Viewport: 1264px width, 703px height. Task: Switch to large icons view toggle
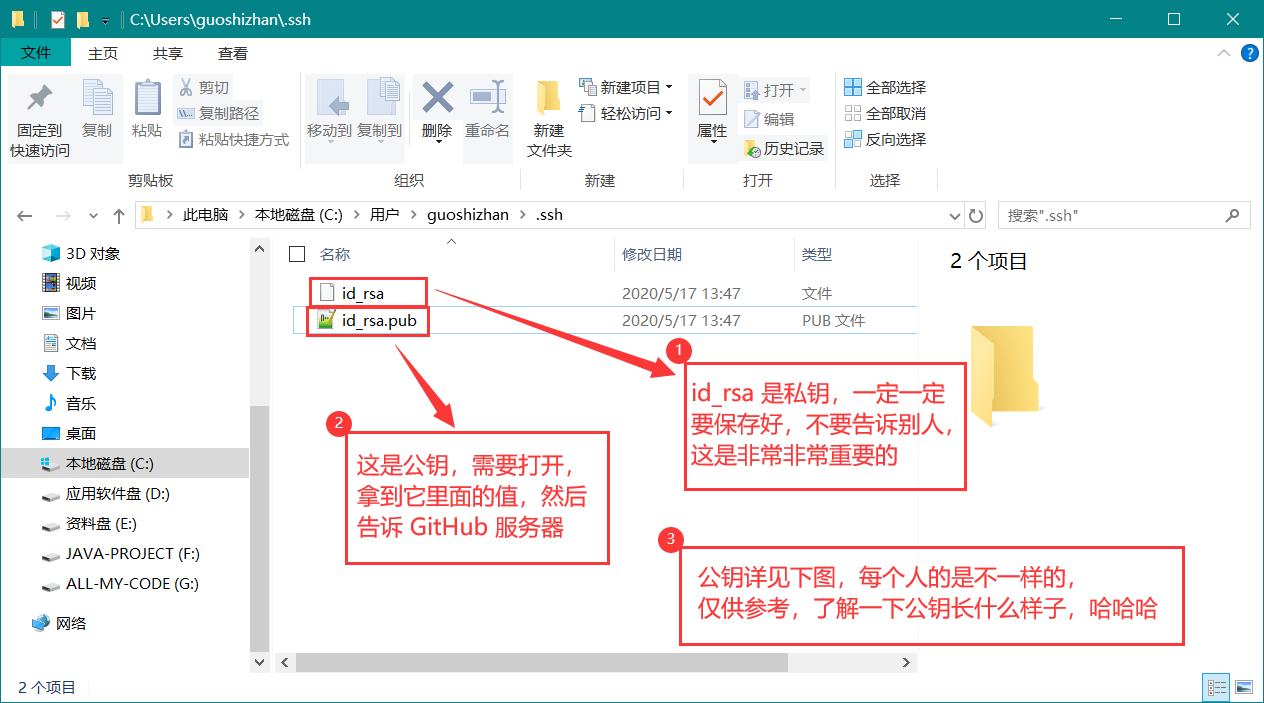pos(1243,687)
